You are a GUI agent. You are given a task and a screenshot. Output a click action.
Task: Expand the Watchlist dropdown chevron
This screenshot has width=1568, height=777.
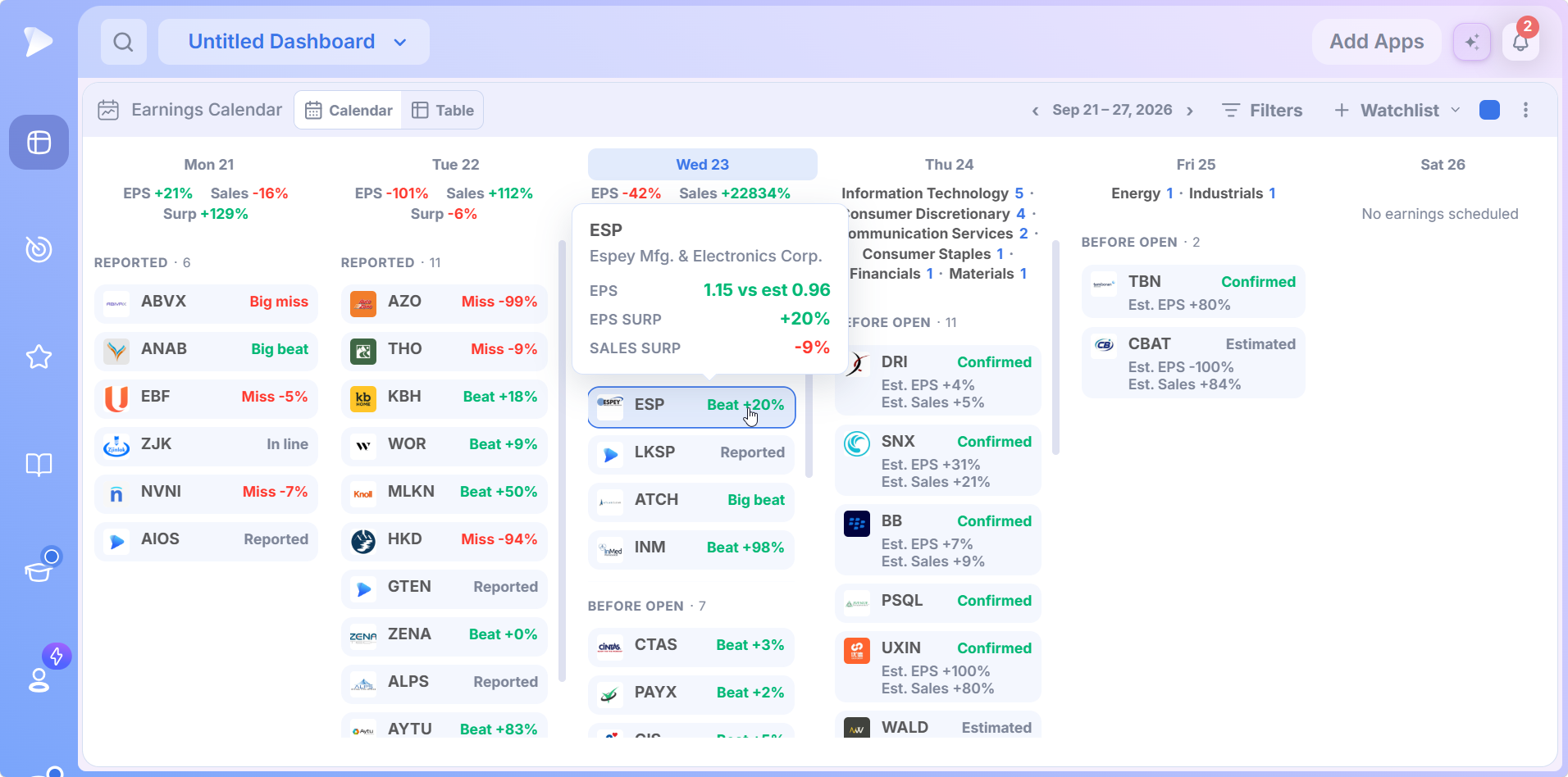(1456, 110)
